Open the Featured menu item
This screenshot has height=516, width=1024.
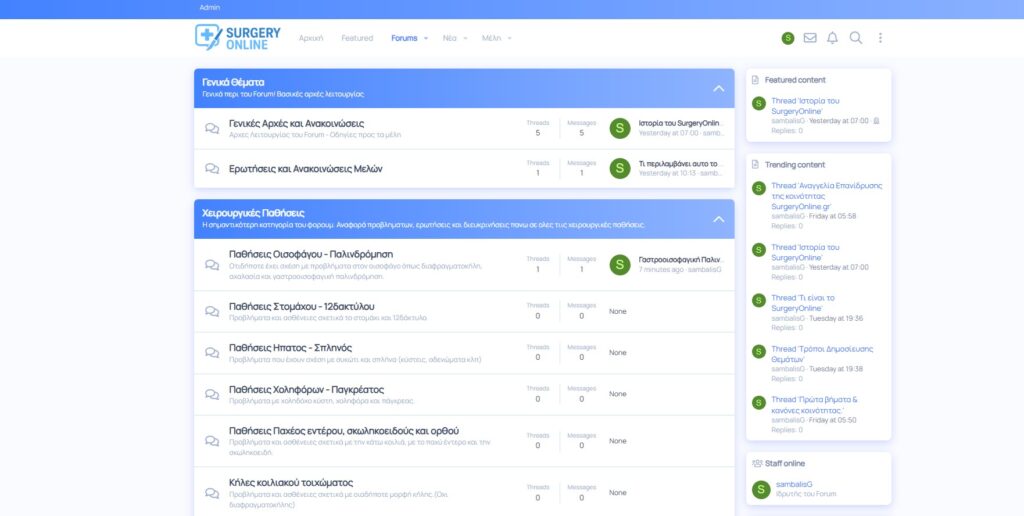[357, 38]
